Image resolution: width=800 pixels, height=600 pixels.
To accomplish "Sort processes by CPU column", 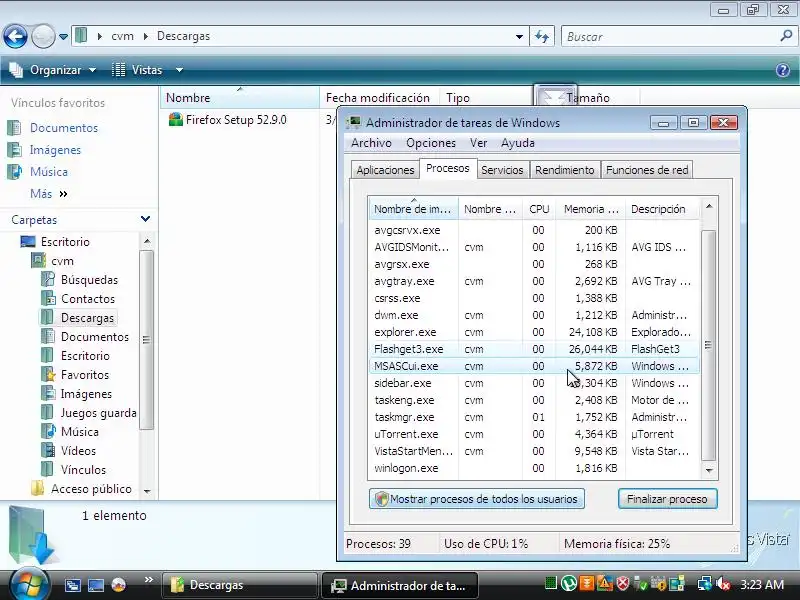I will pos(539,209).
